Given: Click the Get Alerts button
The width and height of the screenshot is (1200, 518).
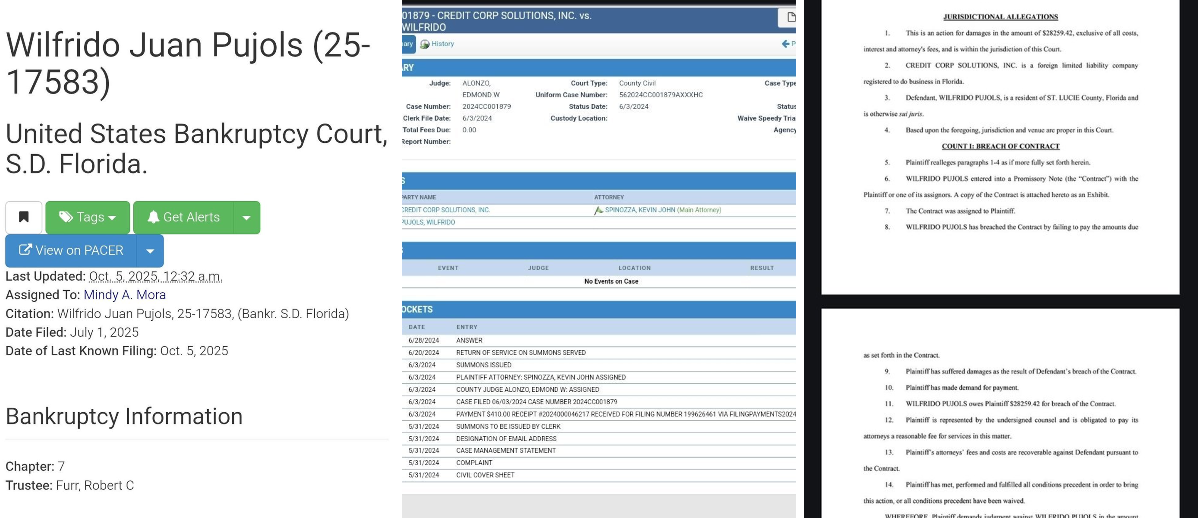Looking at the screenshot, I should 183,217.
